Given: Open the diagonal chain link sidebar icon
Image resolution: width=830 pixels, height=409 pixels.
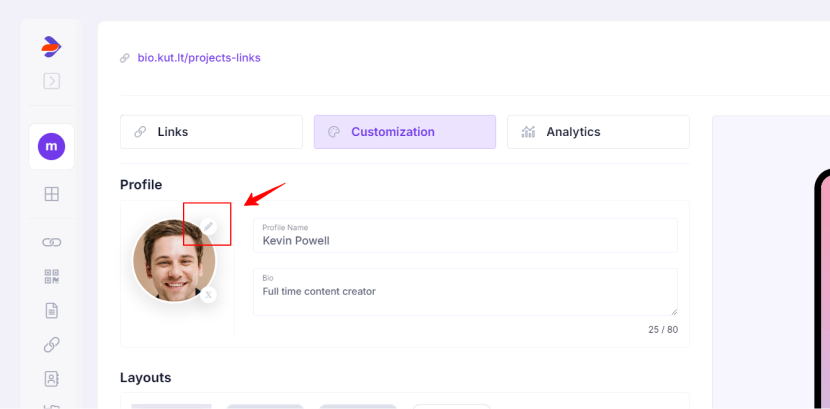Looking at the screenshot, I should (51, 345).
